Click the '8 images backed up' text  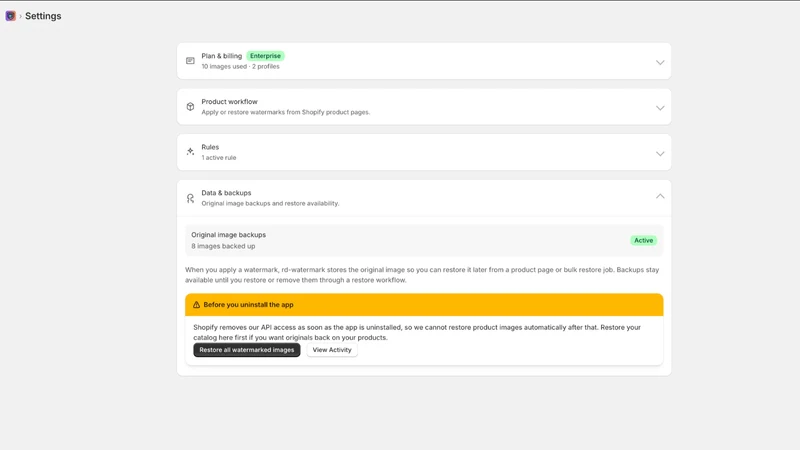(223, 246)
